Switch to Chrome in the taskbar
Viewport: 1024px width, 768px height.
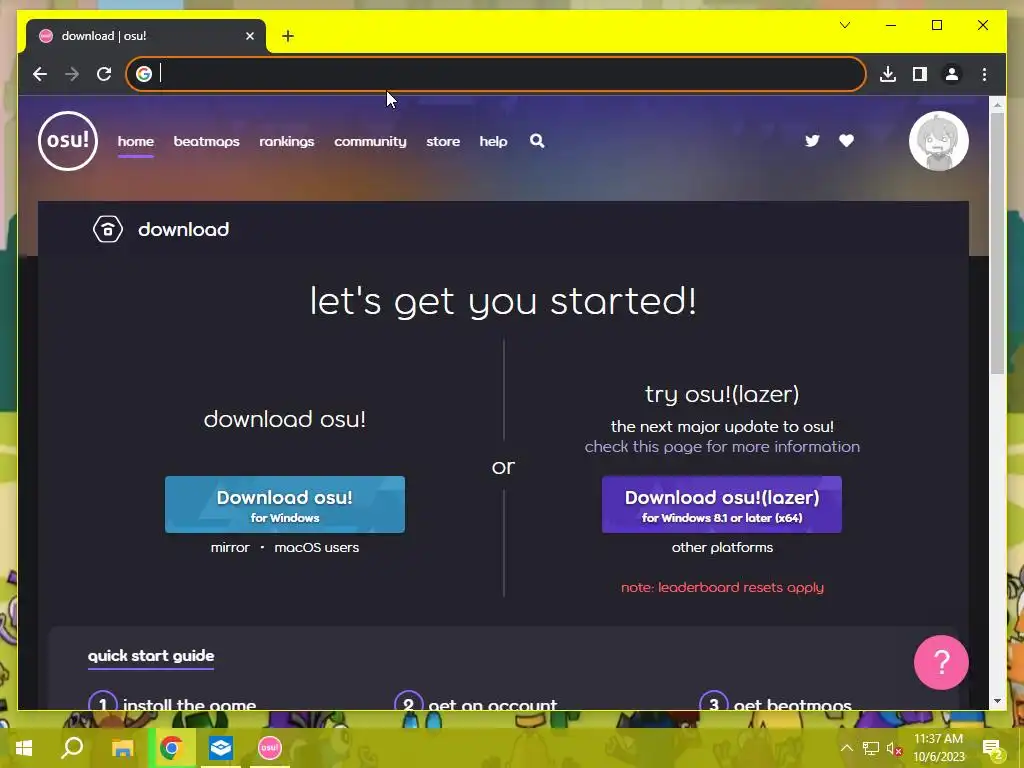[171, 747]
